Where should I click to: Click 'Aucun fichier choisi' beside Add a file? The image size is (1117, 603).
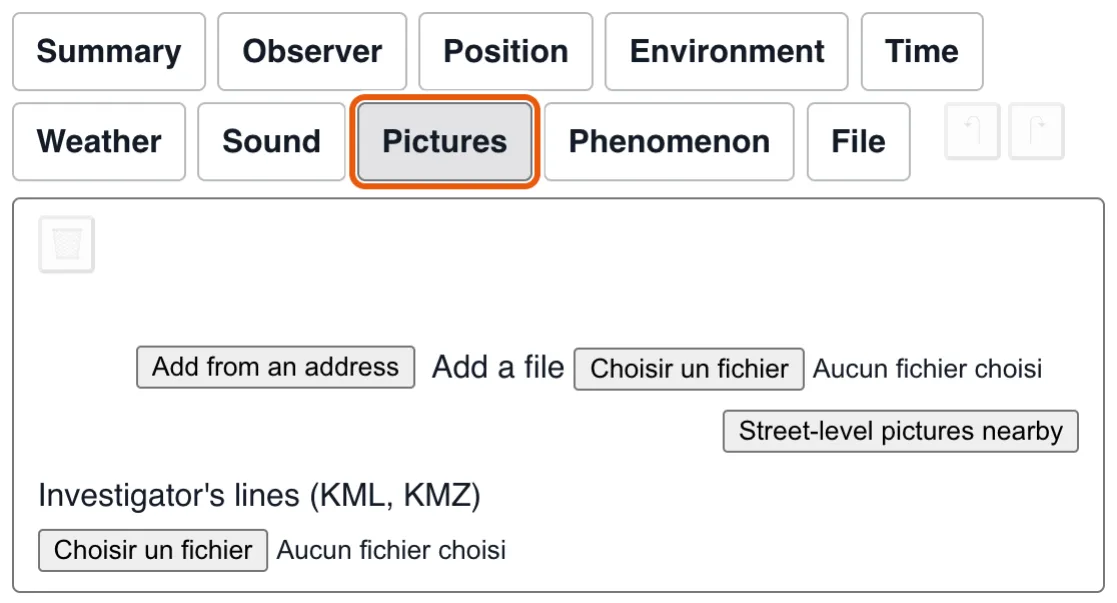pyautogui.click(x=928, y=368)
